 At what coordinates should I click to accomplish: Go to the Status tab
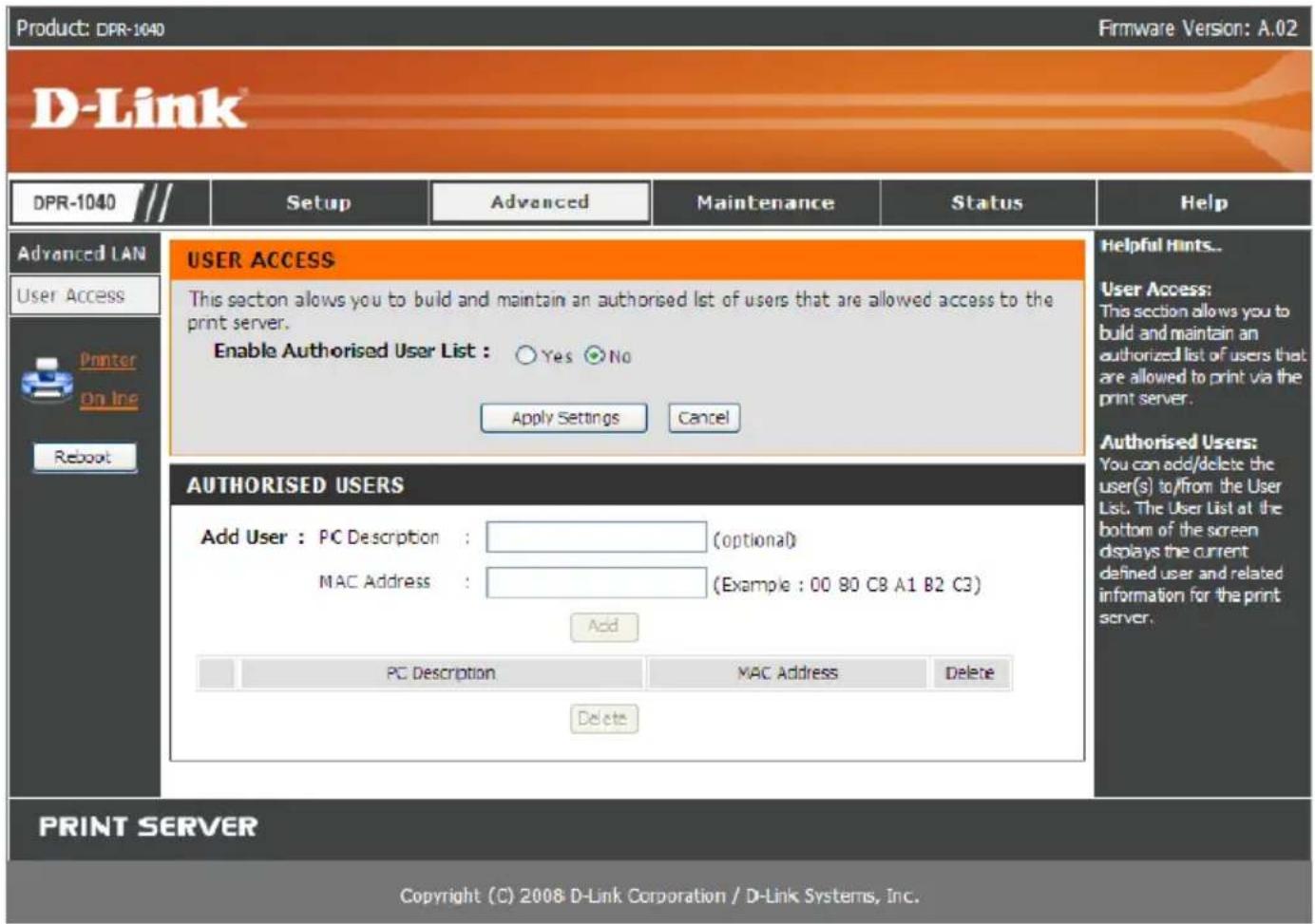[x=987, y=202]
